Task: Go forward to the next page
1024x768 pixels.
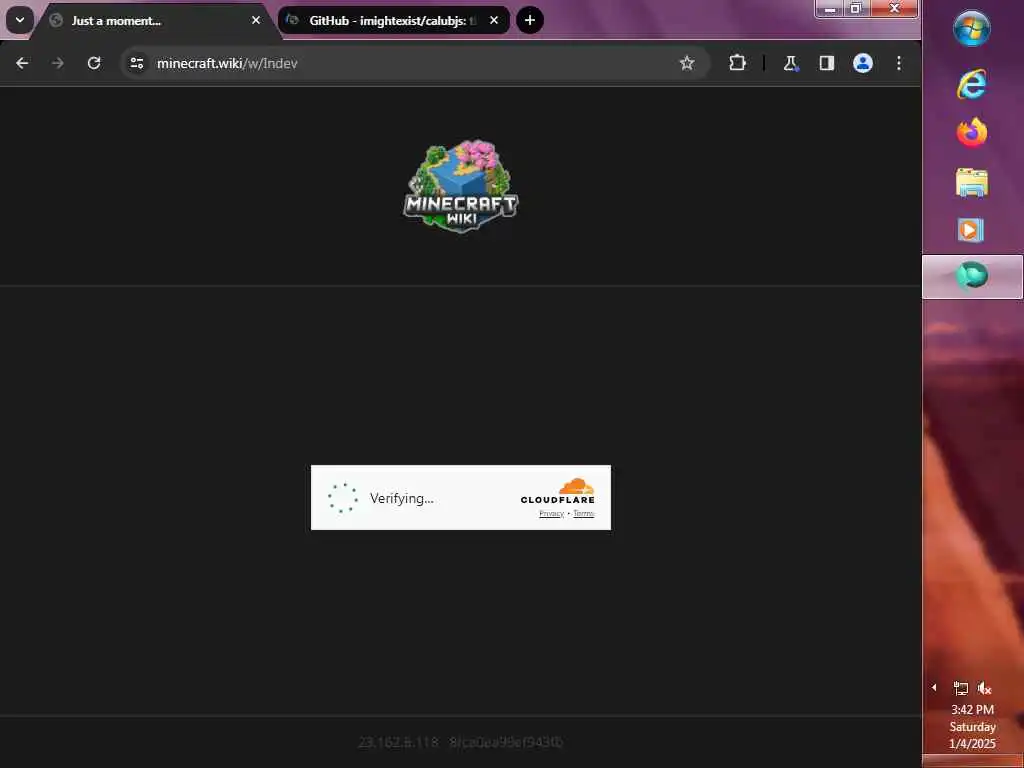Action: click(58, 63)
